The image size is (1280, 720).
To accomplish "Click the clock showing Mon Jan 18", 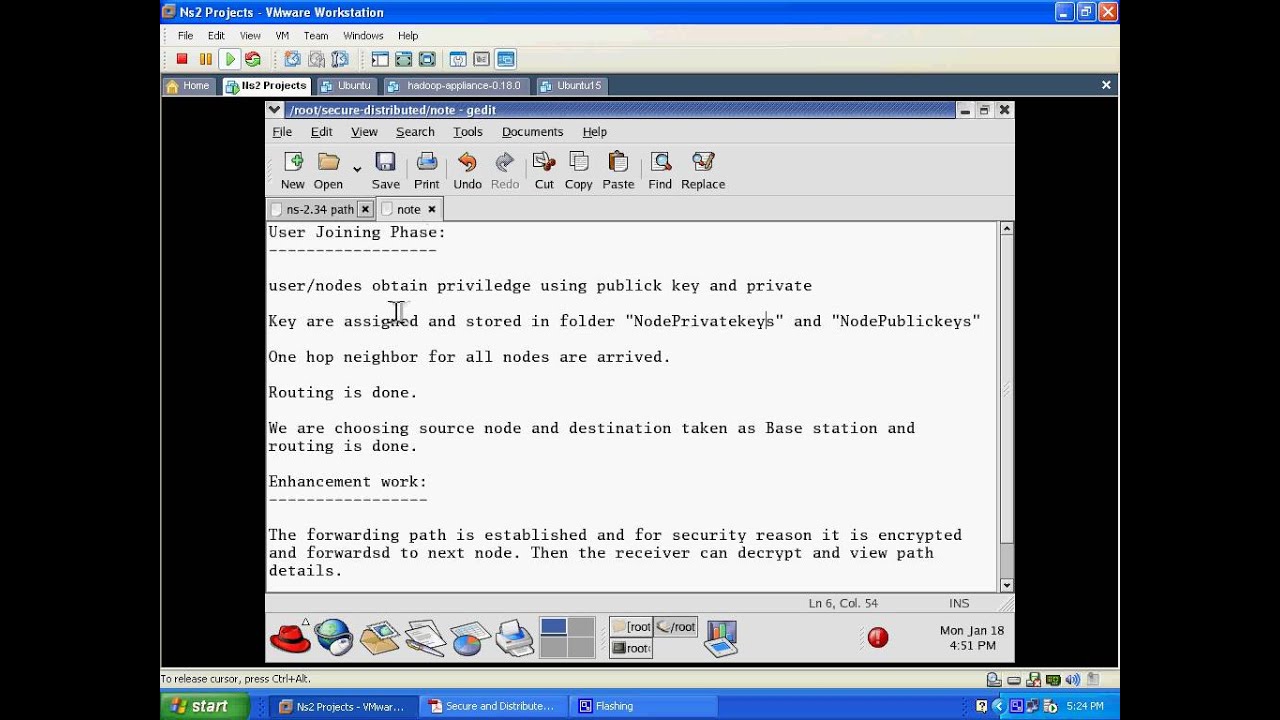I will (x=971, y=638).
